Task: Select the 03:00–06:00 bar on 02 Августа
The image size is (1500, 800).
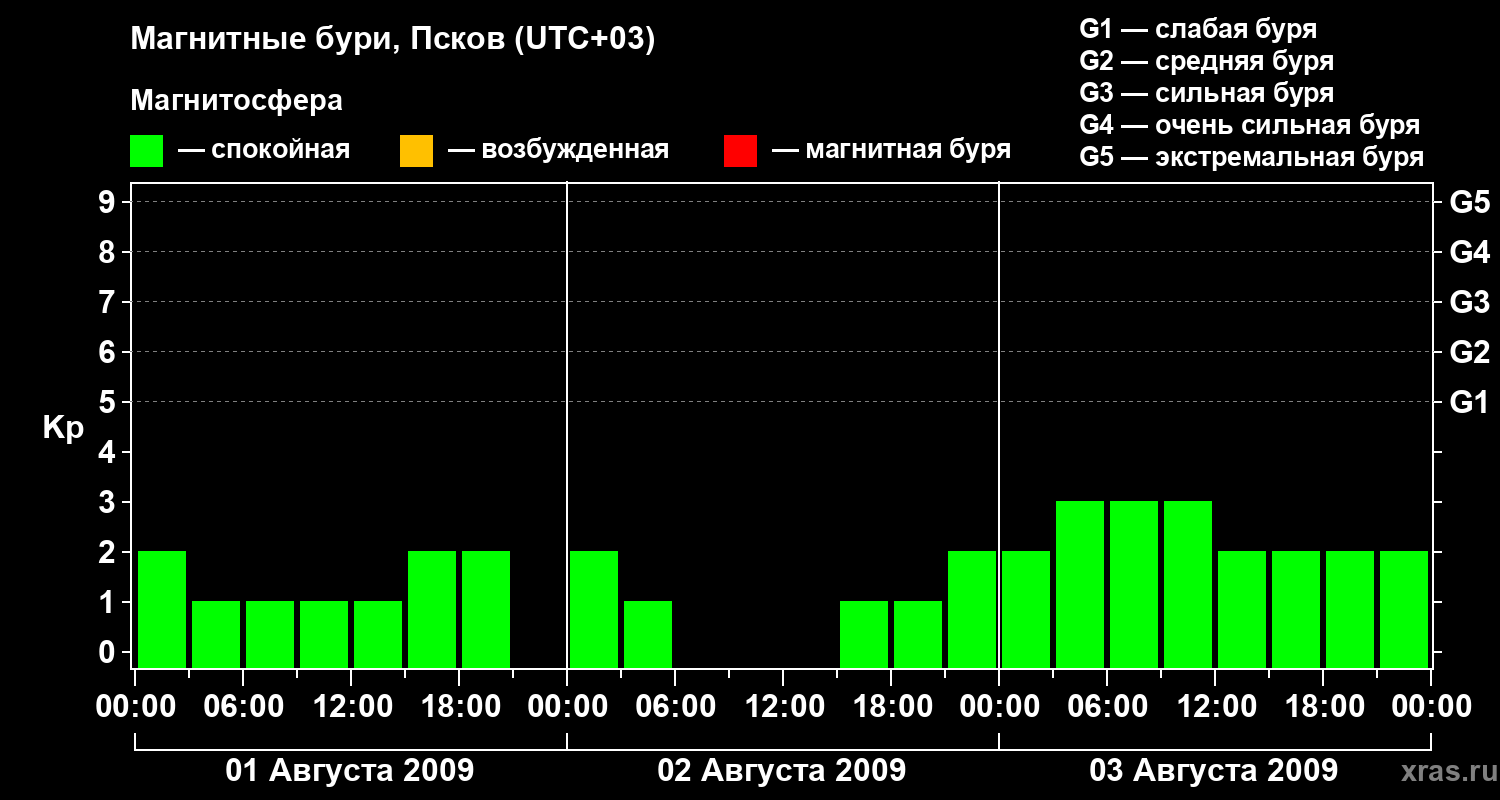Action: pyautogui.click(x=648, y=634)
